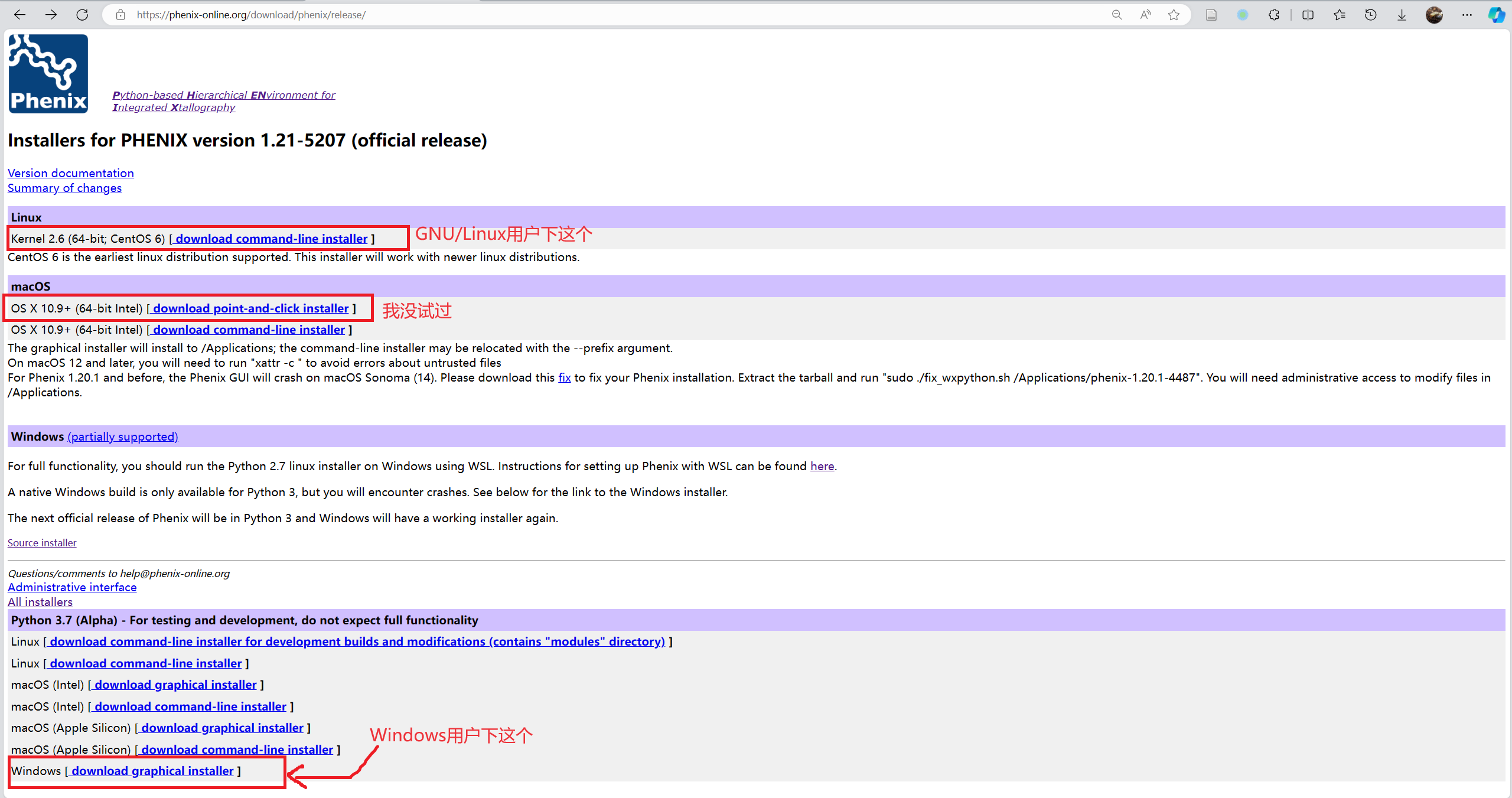Click 'For full functionality' WSL paragraph text
The image size is (1512, 798).
coord(422,466)
